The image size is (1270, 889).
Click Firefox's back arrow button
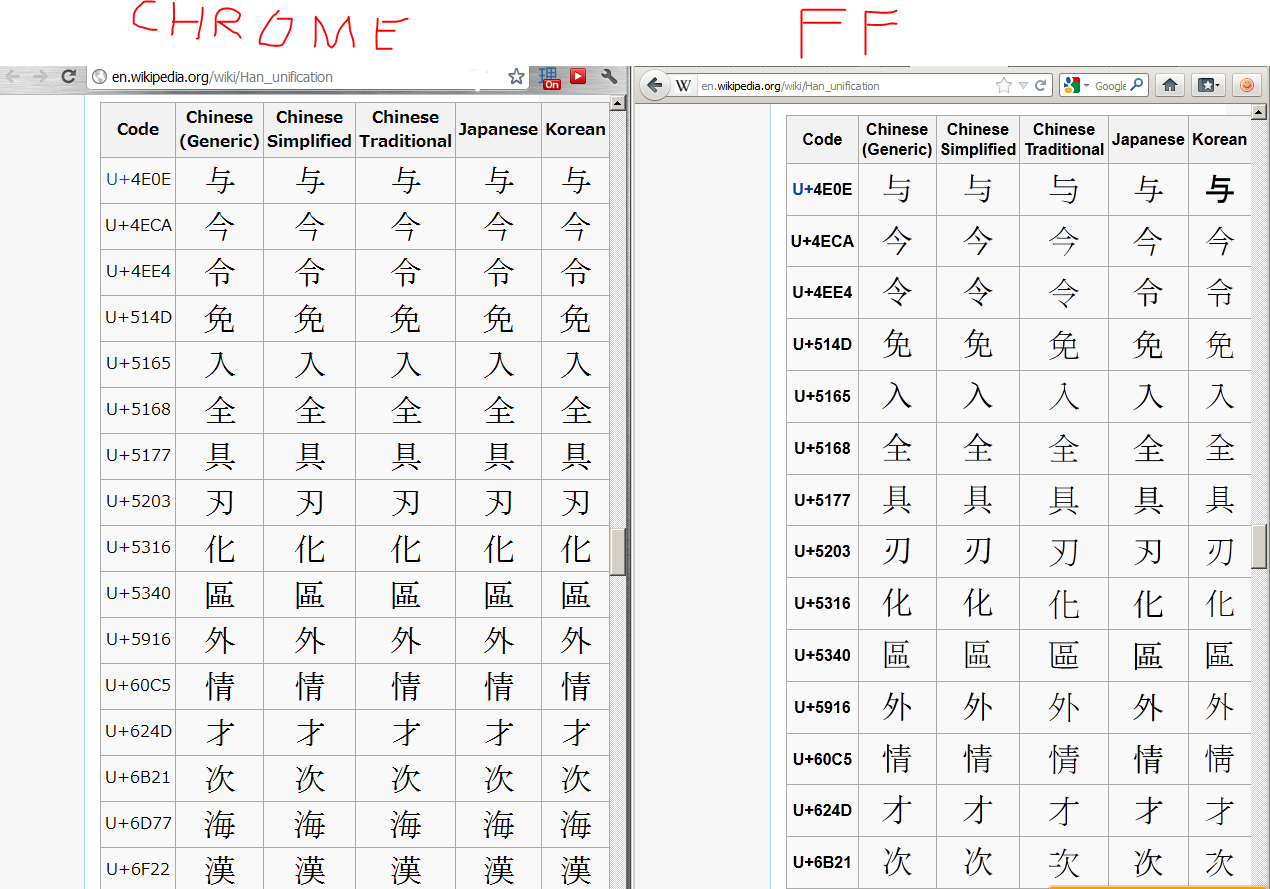(655, 85)
